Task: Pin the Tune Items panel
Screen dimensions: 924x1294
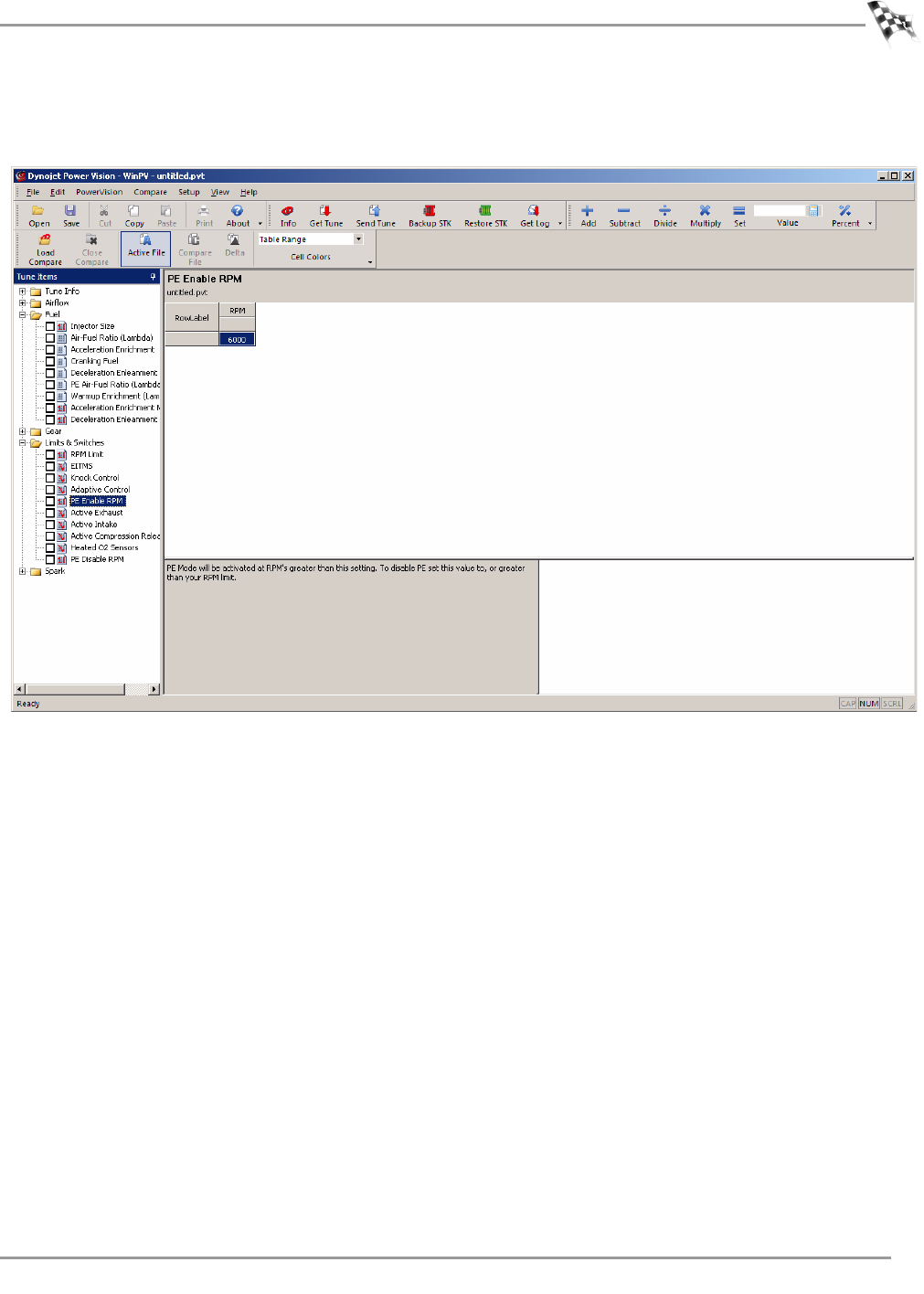Action: (153, 277)
